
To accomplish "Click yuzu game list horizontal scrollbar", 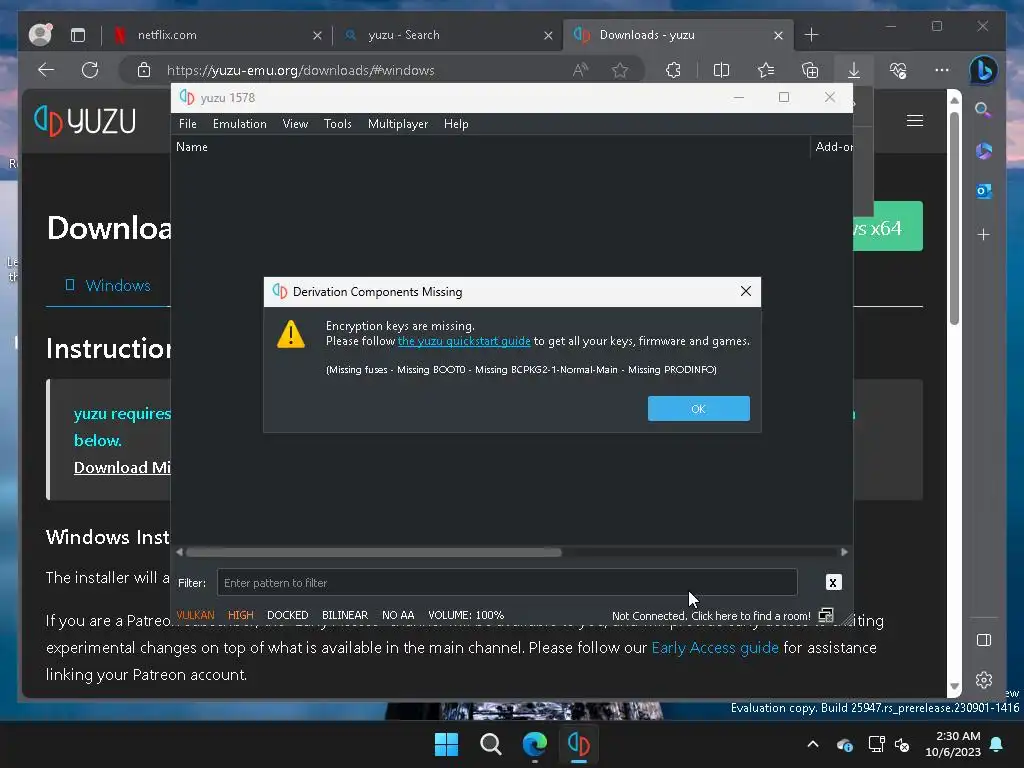I will click(x=374, y=552).
